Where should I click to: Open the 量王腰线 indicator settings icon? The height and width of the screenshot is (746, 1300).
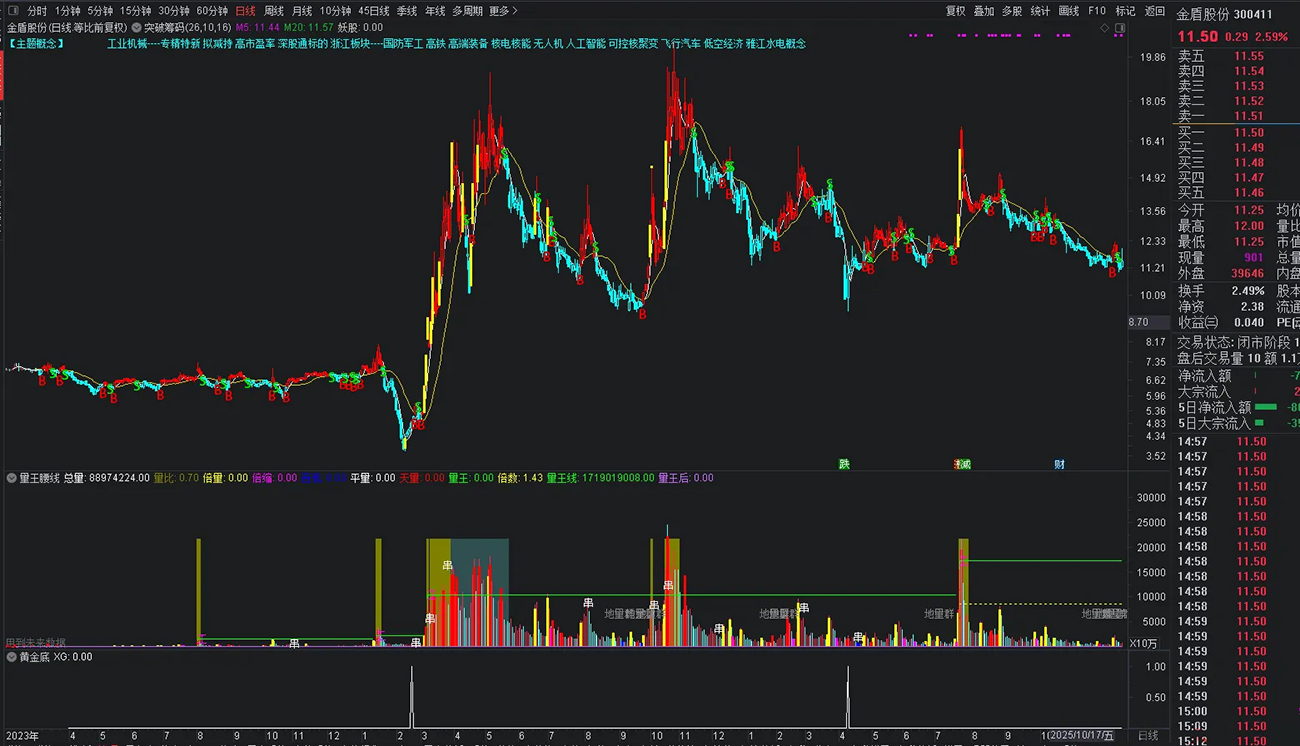pos(12,478)
